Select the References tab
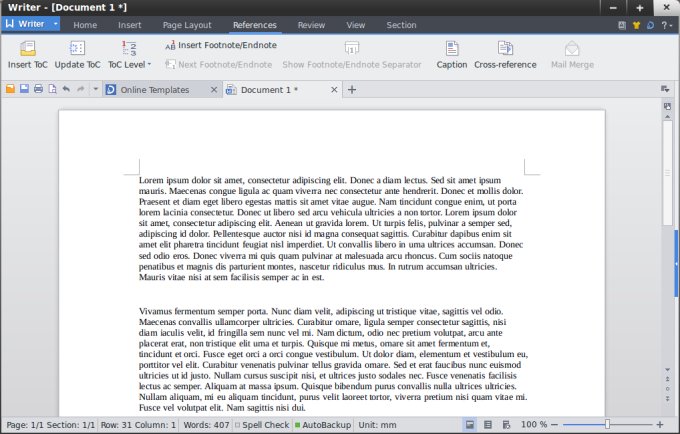This screenshot has width=680, height=434. (x=255, y=25)
